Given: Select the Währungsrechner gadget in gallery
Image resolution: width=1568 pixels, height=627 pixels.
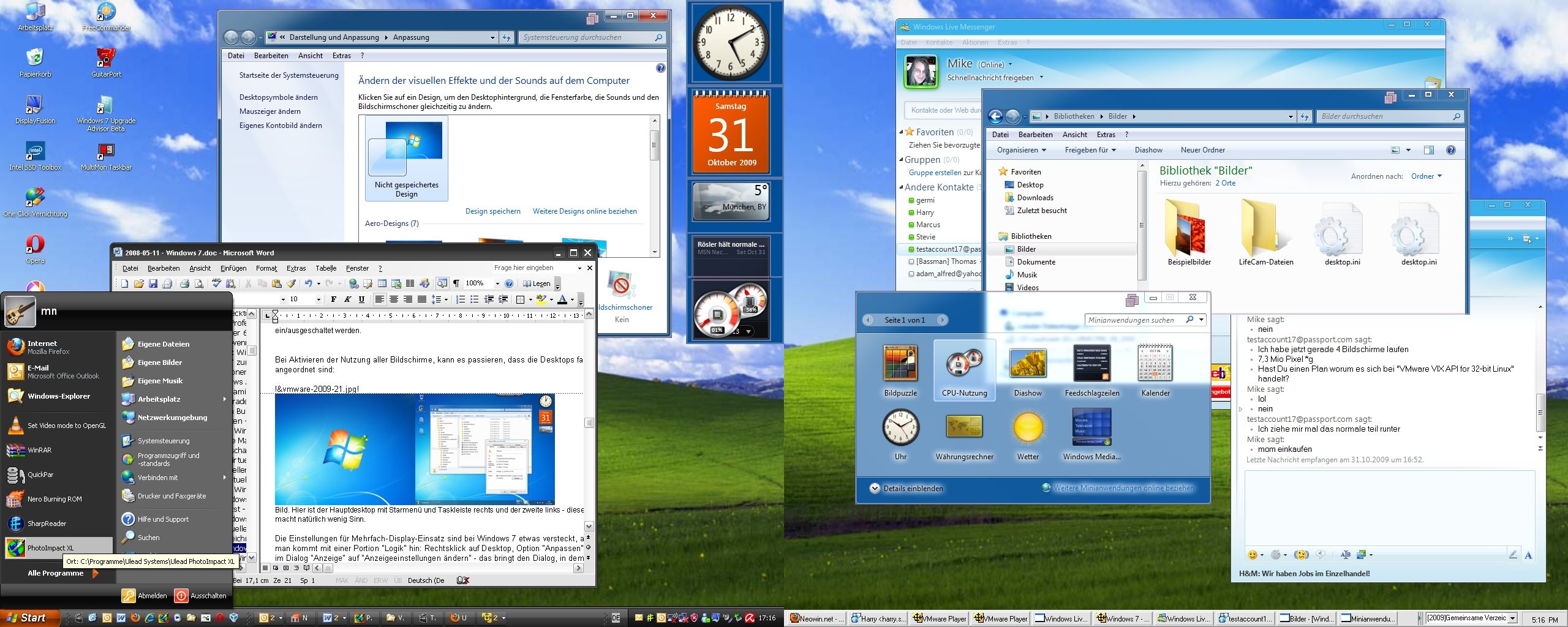Looking at the screenshot, I should point(964,434).
